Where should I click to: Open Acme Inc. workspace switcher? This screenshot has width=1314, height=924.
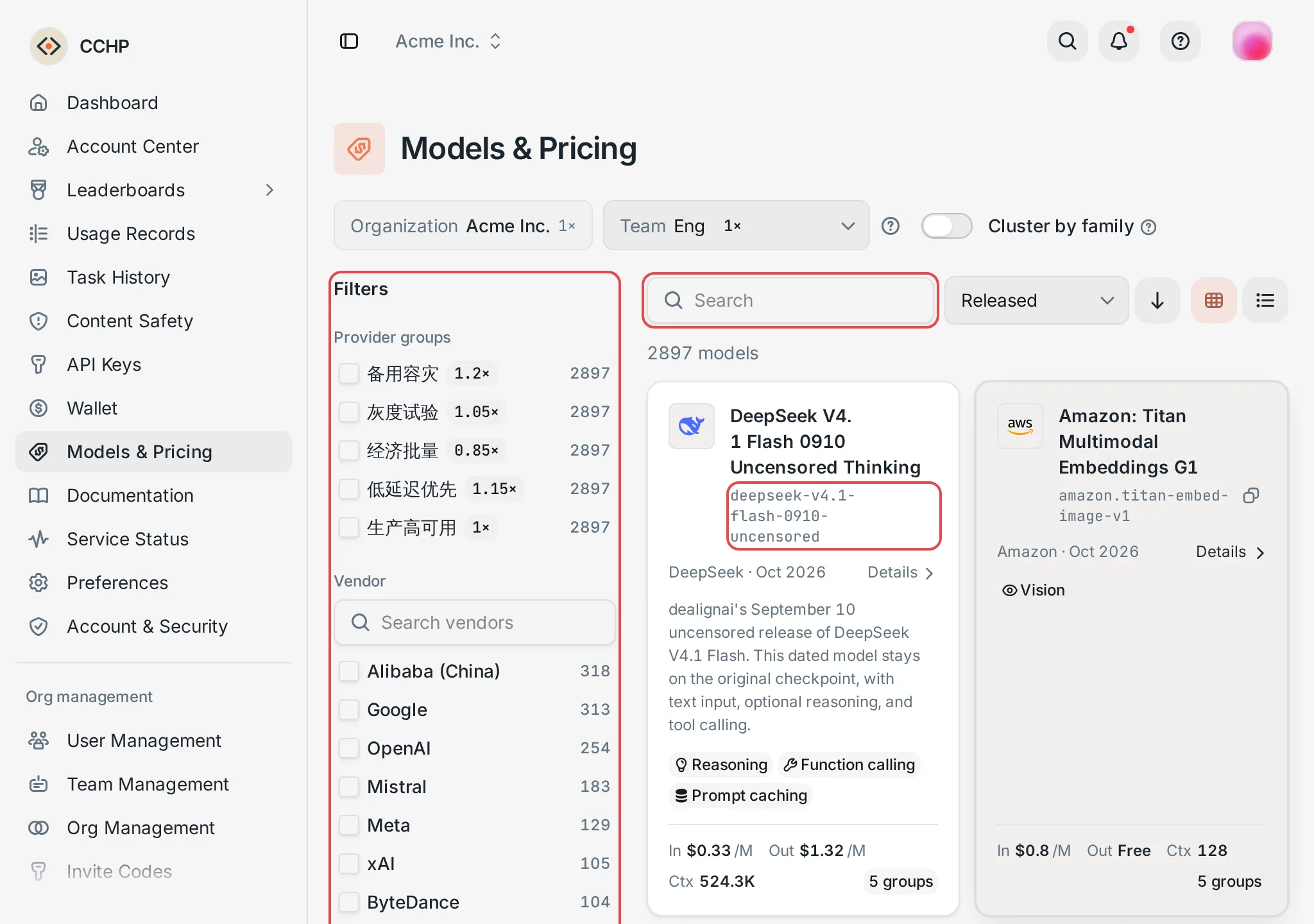pyautogui.click(x=448, y=41)
